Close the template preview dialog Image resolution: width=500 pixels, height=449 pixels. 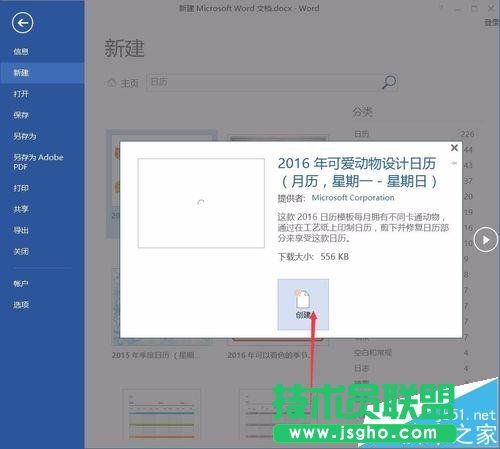454,148
